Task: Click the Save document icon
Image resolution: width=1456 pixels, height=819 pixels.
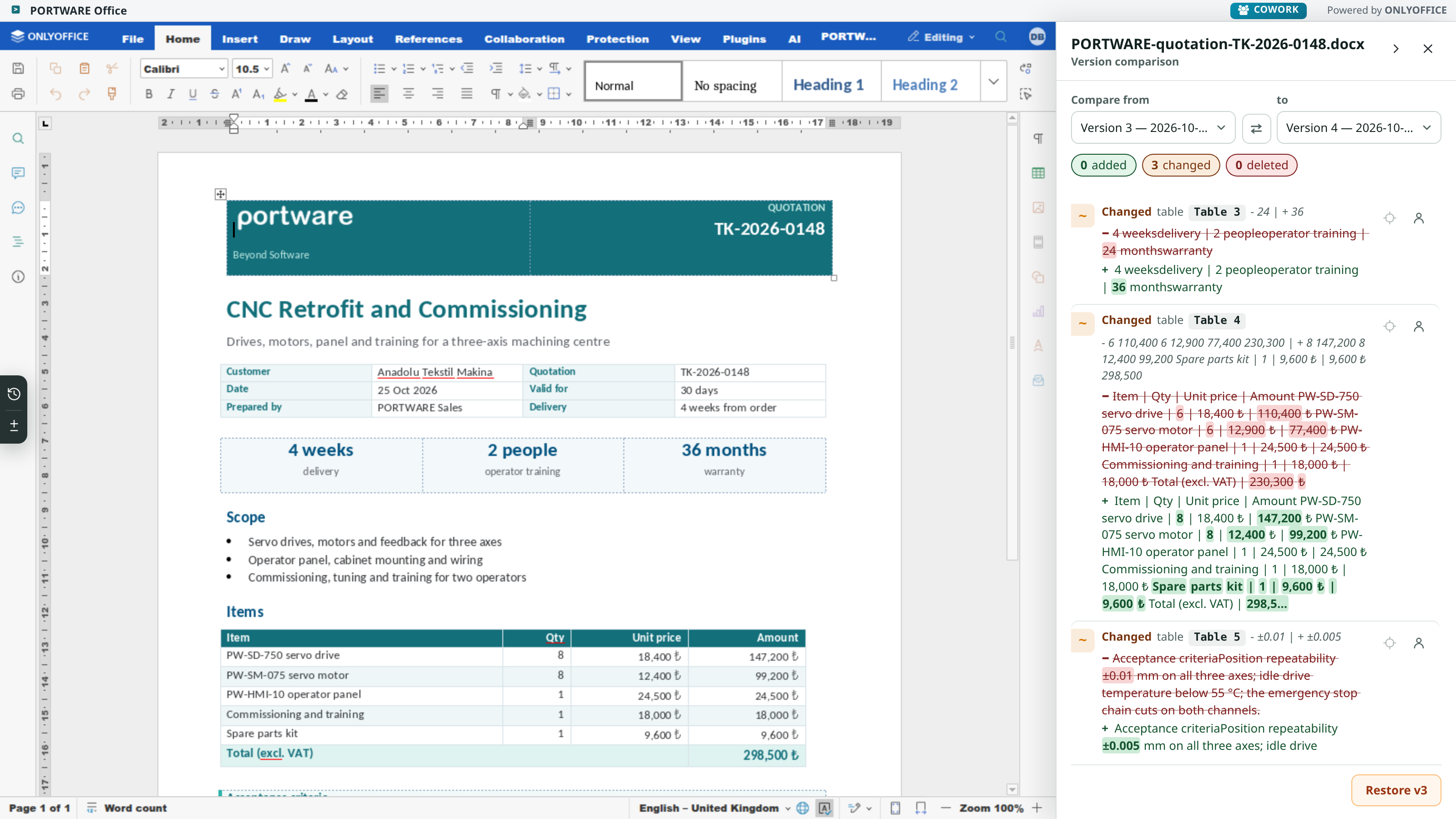Action: pos(18,68)
